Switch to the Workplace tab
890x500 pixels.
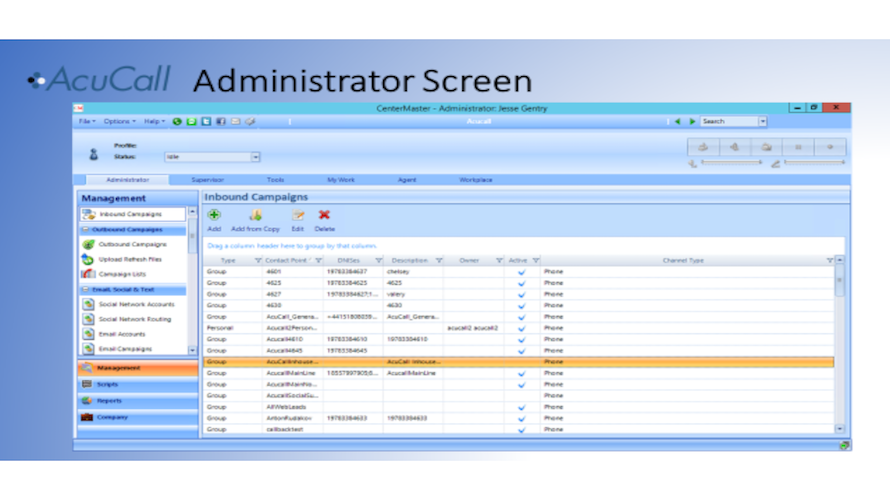pyautogui.click(x=476, y=180)
